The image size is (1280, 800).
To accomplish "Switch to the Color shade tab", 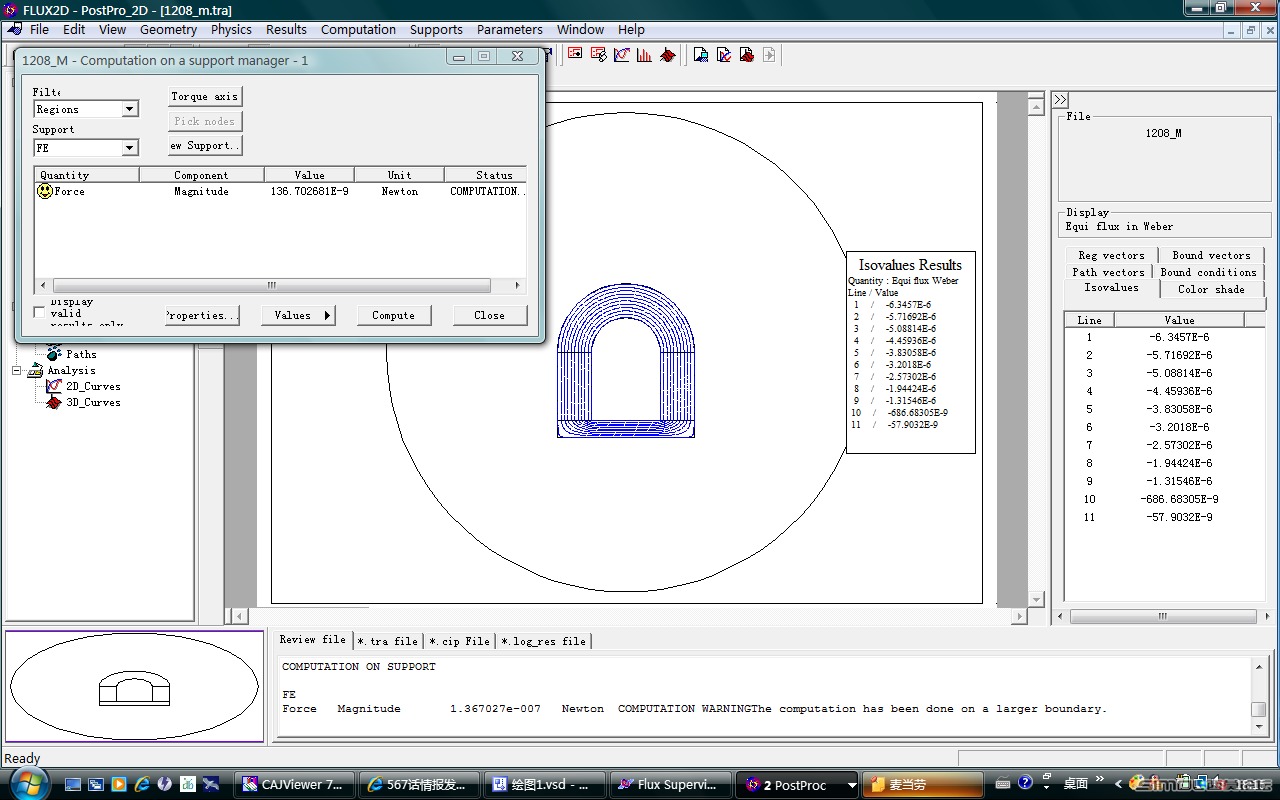I will 1211,289.
